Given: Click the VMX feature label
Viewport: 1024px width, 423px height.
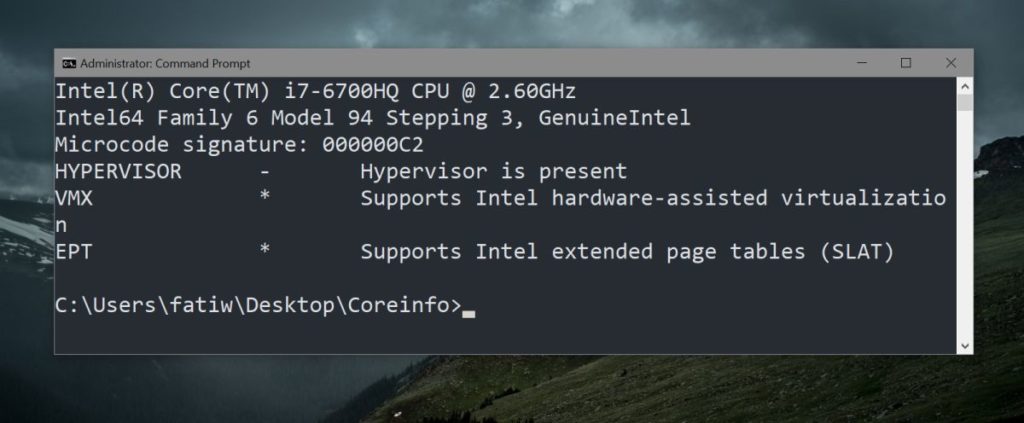Looking at the screenshot, I should pyautogui.click(x=74, y=198).
